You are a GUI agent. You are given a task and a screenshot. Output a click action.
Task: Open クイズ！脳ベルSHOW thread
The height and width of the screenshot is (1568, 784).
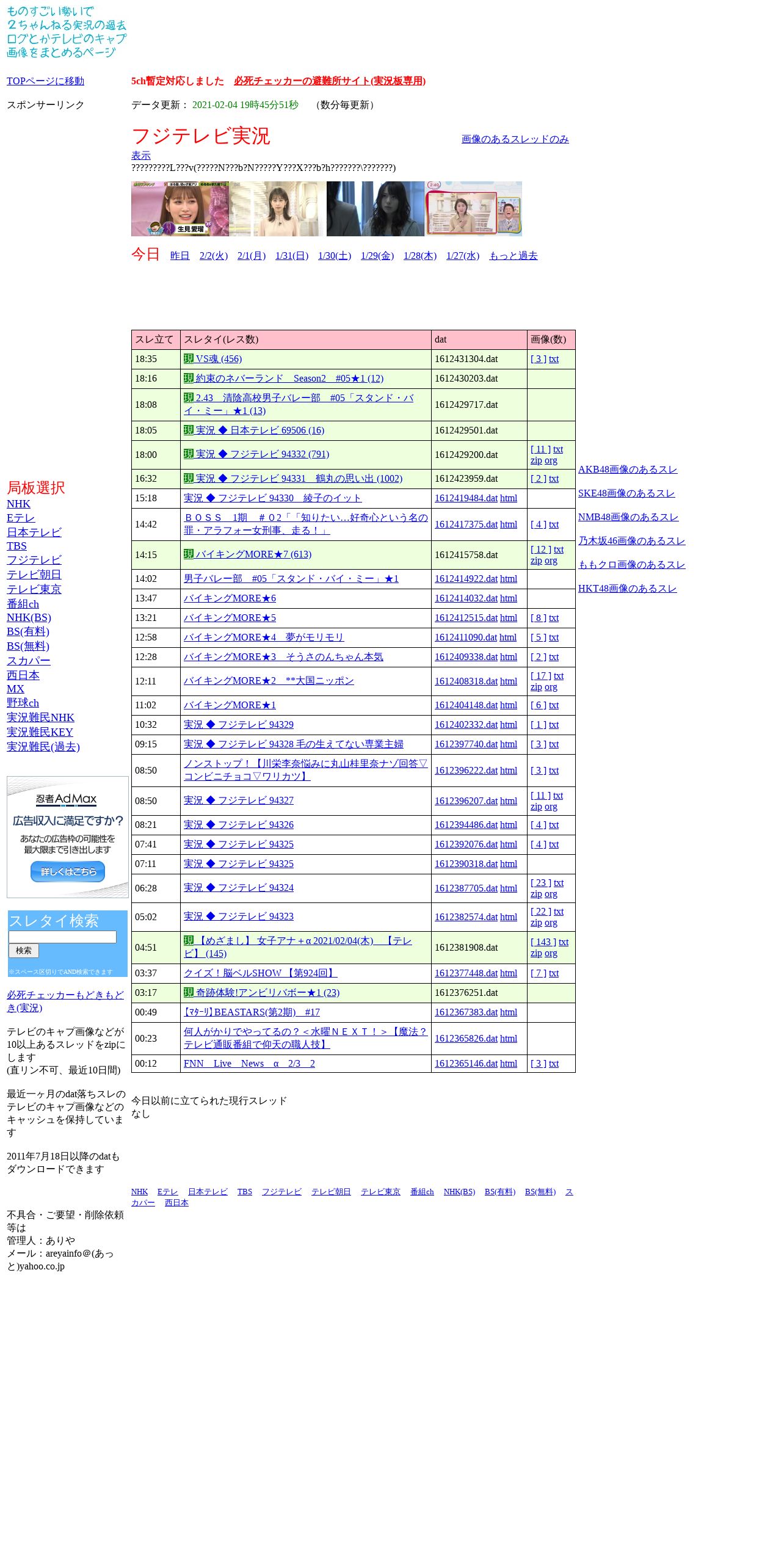click(x=261, y=973)
